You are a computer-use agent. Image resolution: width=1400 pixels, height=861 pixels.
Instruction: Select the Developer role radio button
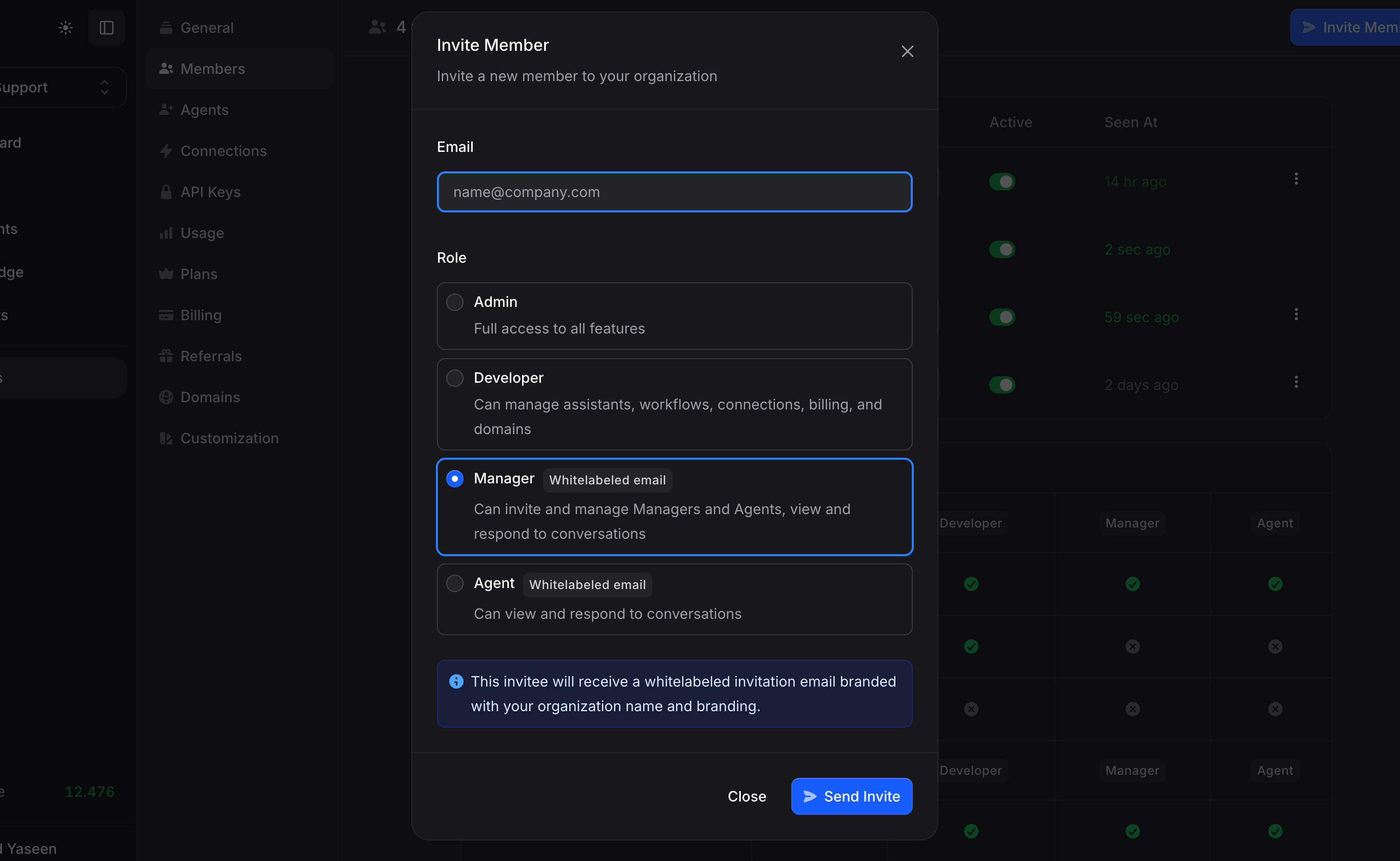click(x=455, y=378)
